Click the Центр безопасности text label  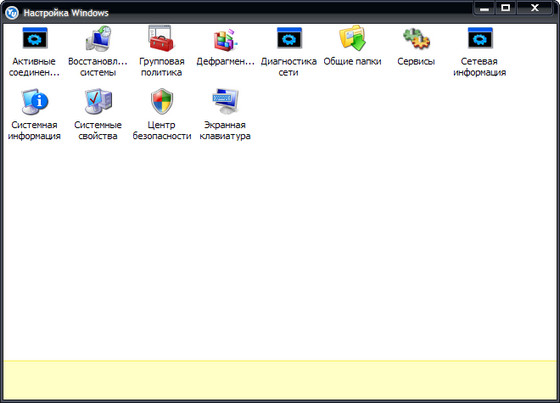[162, 130]
